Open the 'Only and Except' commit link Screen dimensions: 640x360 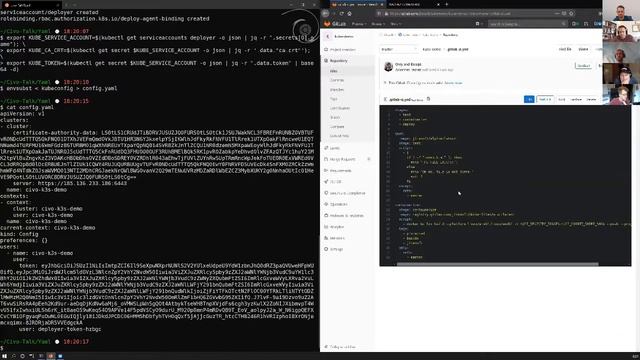coord(408,64)
